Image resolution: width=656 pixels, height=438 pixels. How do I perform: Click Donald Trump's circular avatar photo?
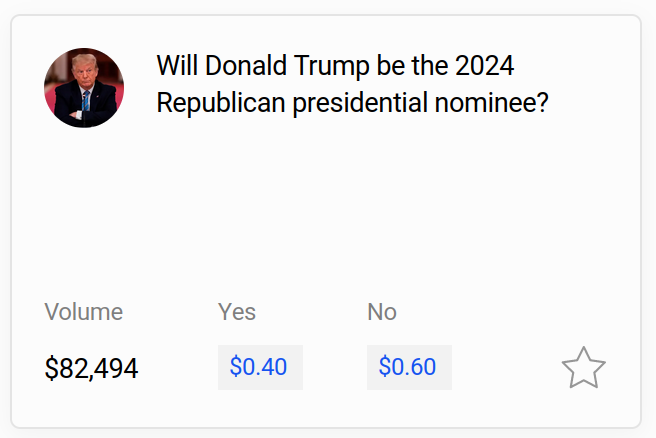point(84,88)
